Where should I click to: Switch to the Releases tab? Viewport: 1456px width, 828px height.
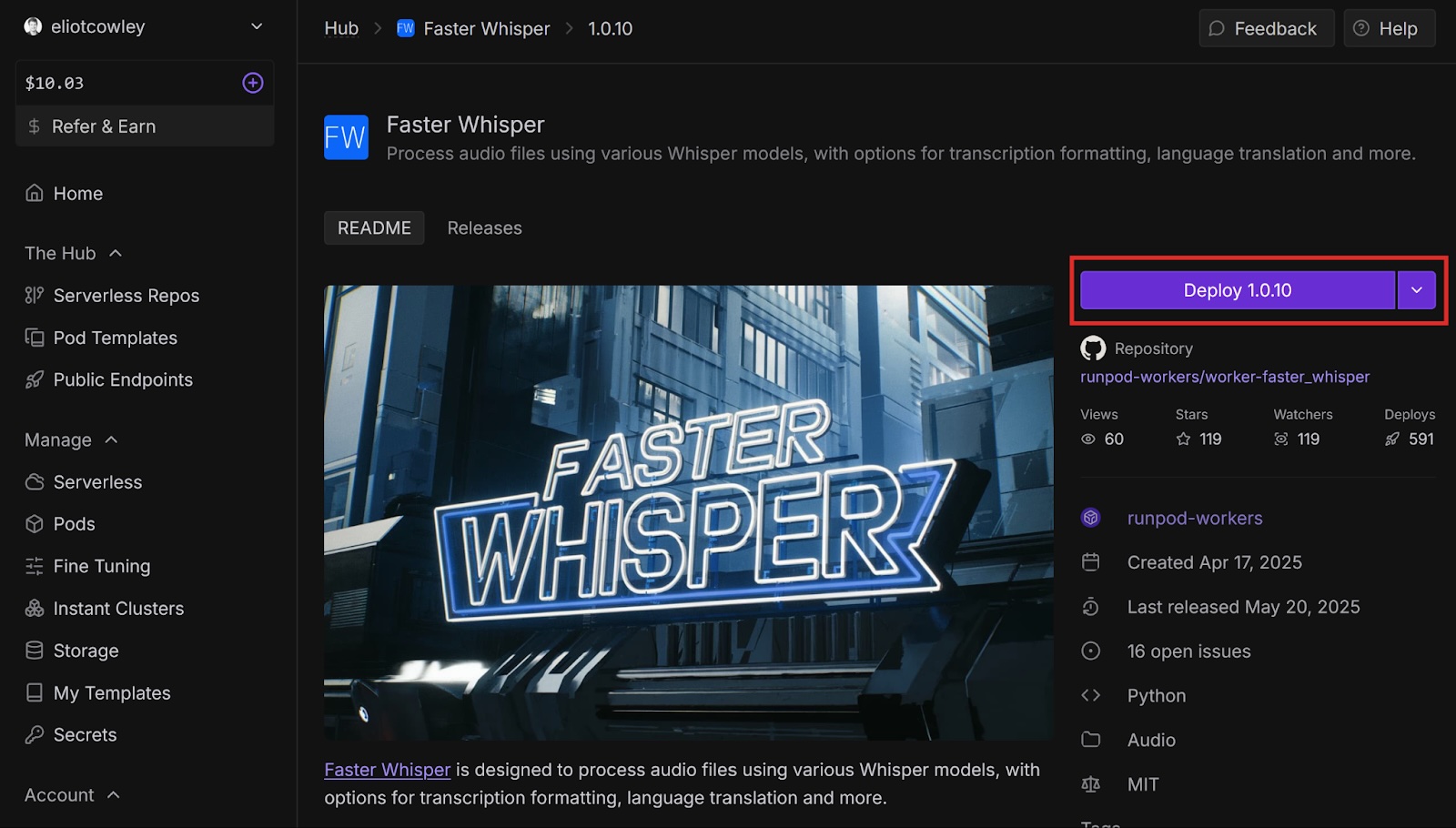pos(484,227)
